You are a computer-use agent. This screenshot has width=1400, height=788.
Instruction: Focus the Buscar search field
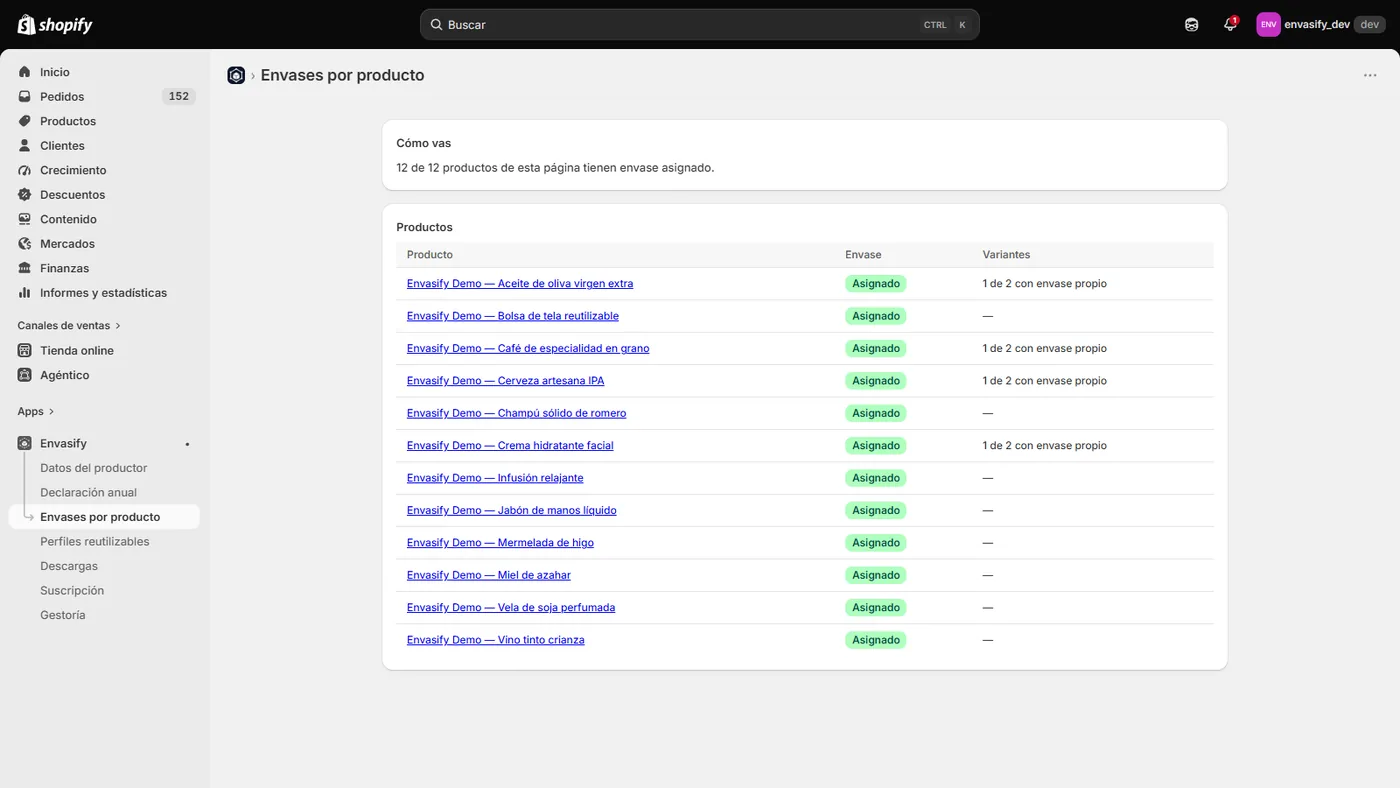click(x=700, y=25)
